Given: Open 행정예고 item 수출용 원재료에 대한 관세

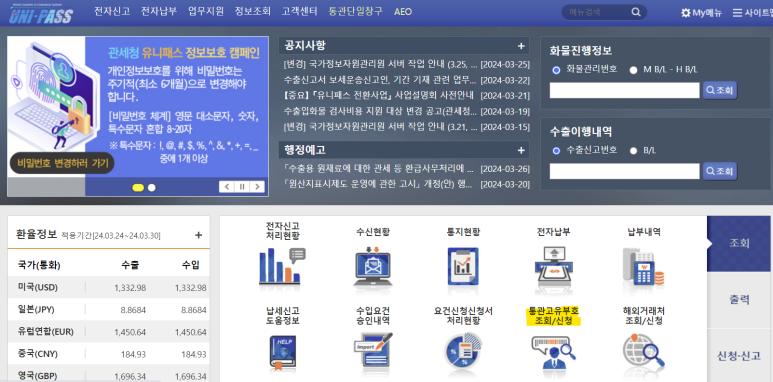Looking at the screenshot, I should [379, 169].
